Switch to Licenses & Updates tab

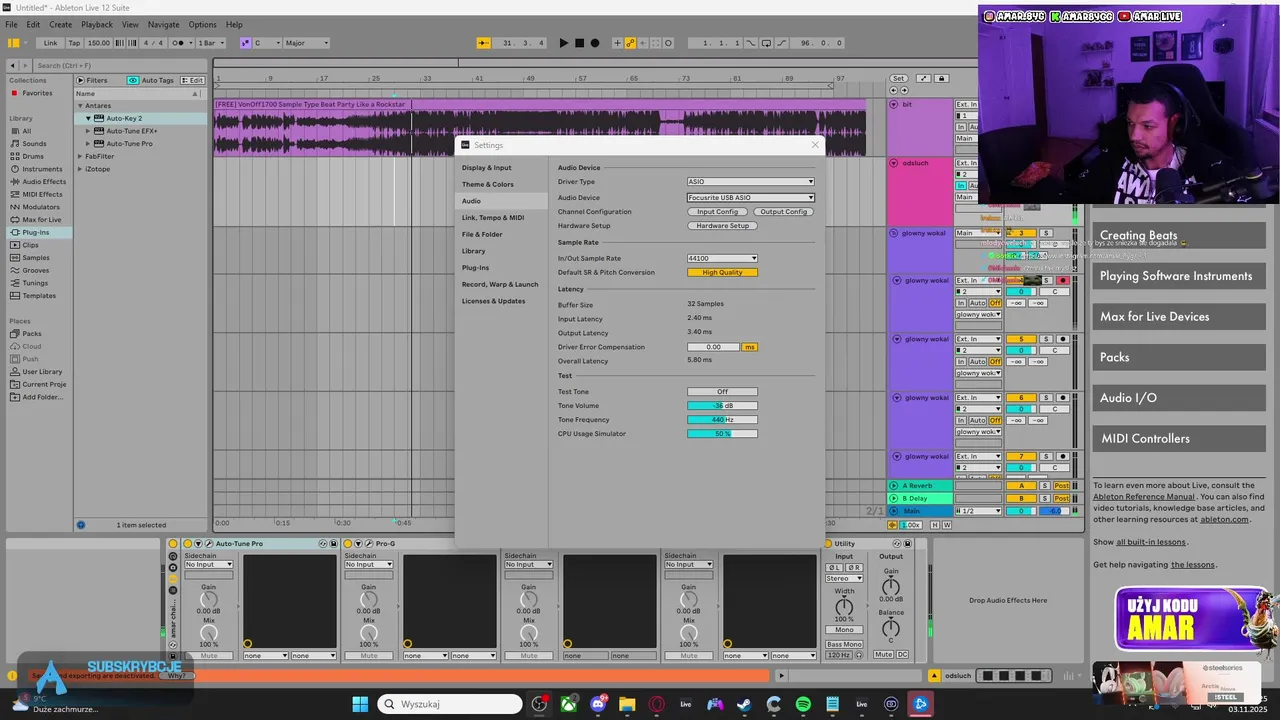click(493, 301)
